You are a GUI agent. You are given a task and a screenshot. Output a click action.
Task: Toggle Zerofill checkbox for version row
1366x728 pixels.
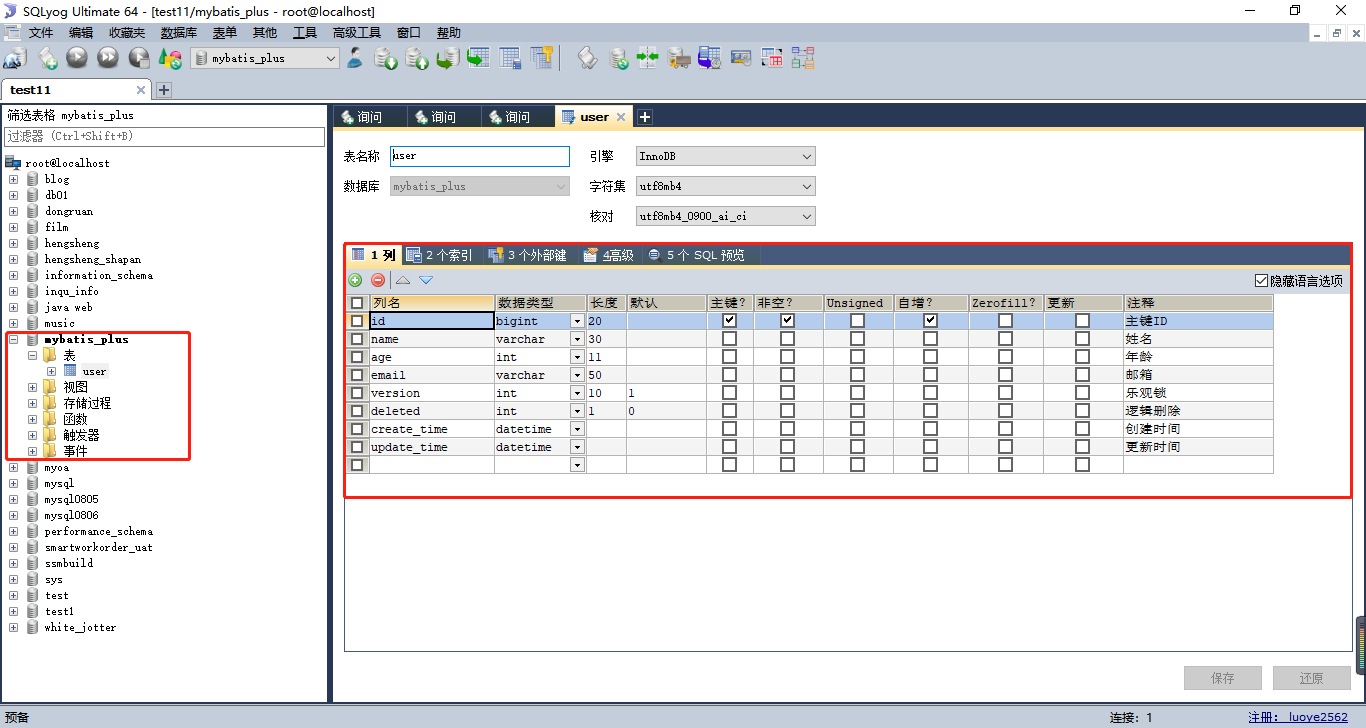pyautogui.click(x=1005, y=393)
